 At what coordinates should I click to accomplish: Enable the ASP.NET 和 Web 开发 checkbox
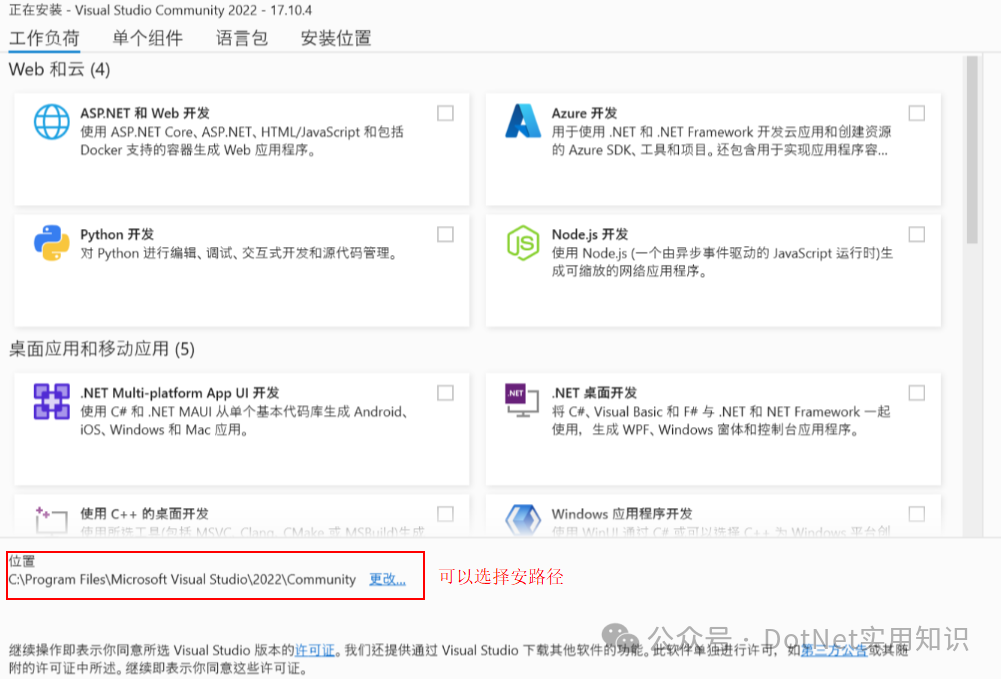pos(446,114)
